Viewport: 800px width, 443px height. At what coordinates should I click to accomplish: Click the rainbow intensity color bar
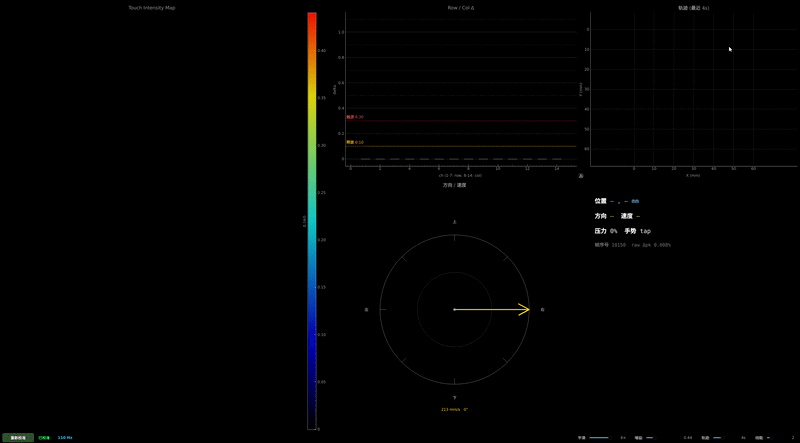pyautogui.click(x=312, y=220)
